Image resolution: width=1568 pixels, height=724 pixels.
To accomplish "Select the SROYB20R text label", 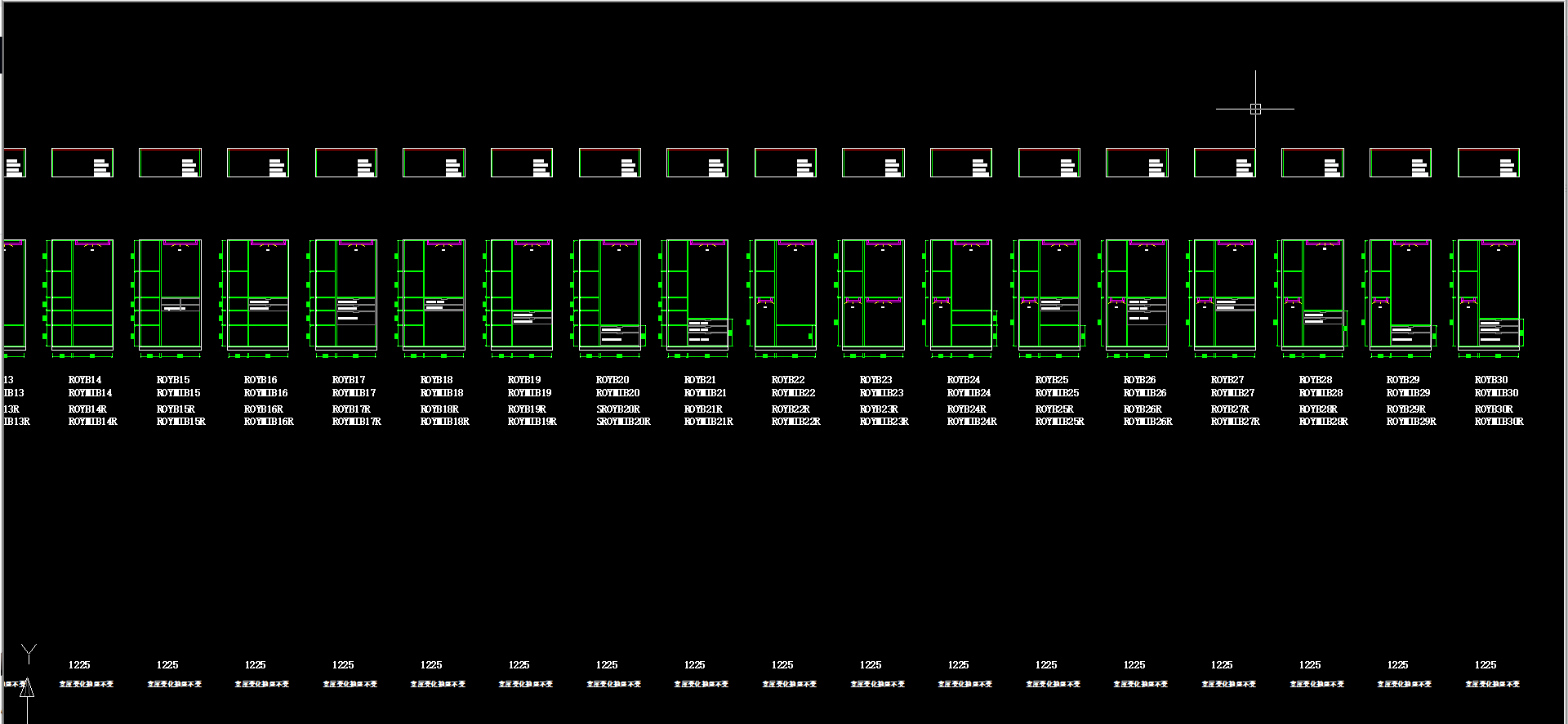I will tap(618, 409).
